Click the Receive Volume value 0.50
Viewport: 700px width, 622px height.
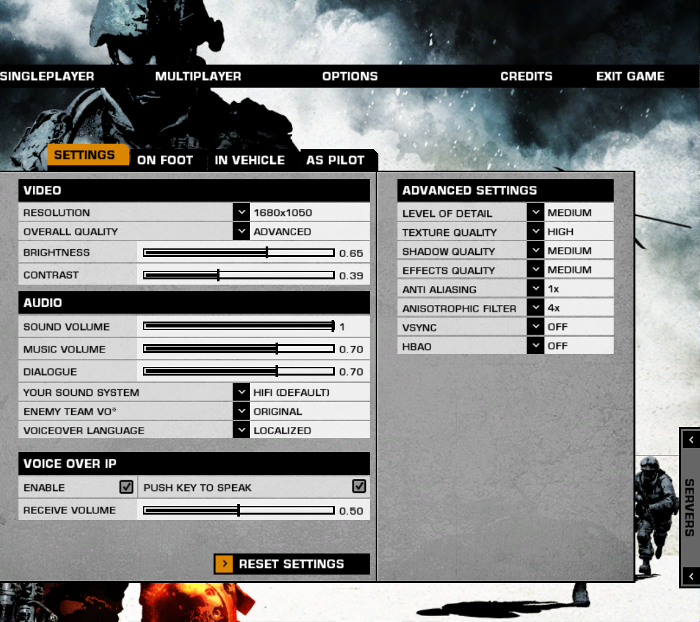(x=351, y=511)
